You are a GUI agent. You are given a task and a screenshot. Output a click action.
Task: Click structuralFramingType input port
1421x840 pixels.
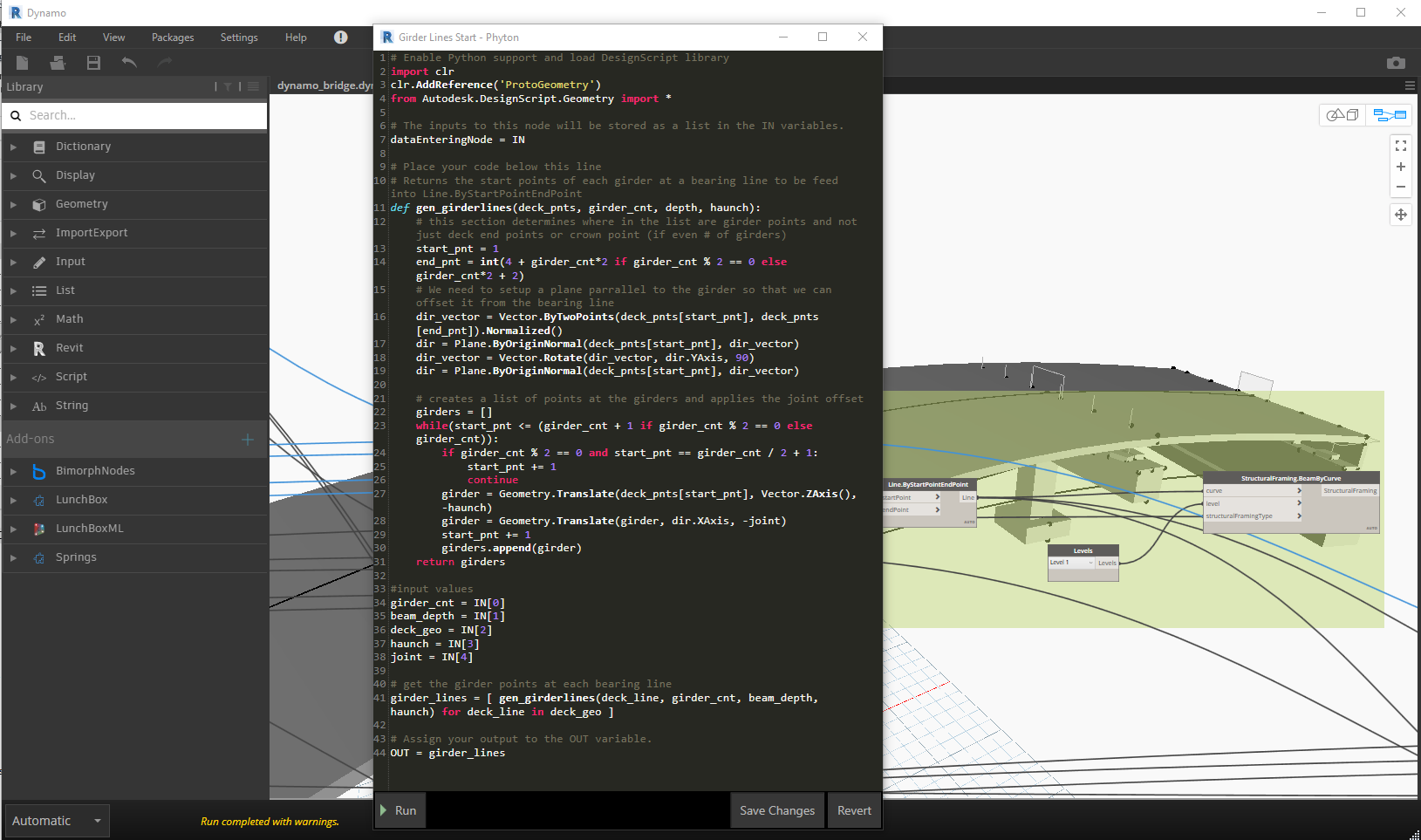click(x=1253, y=516)
